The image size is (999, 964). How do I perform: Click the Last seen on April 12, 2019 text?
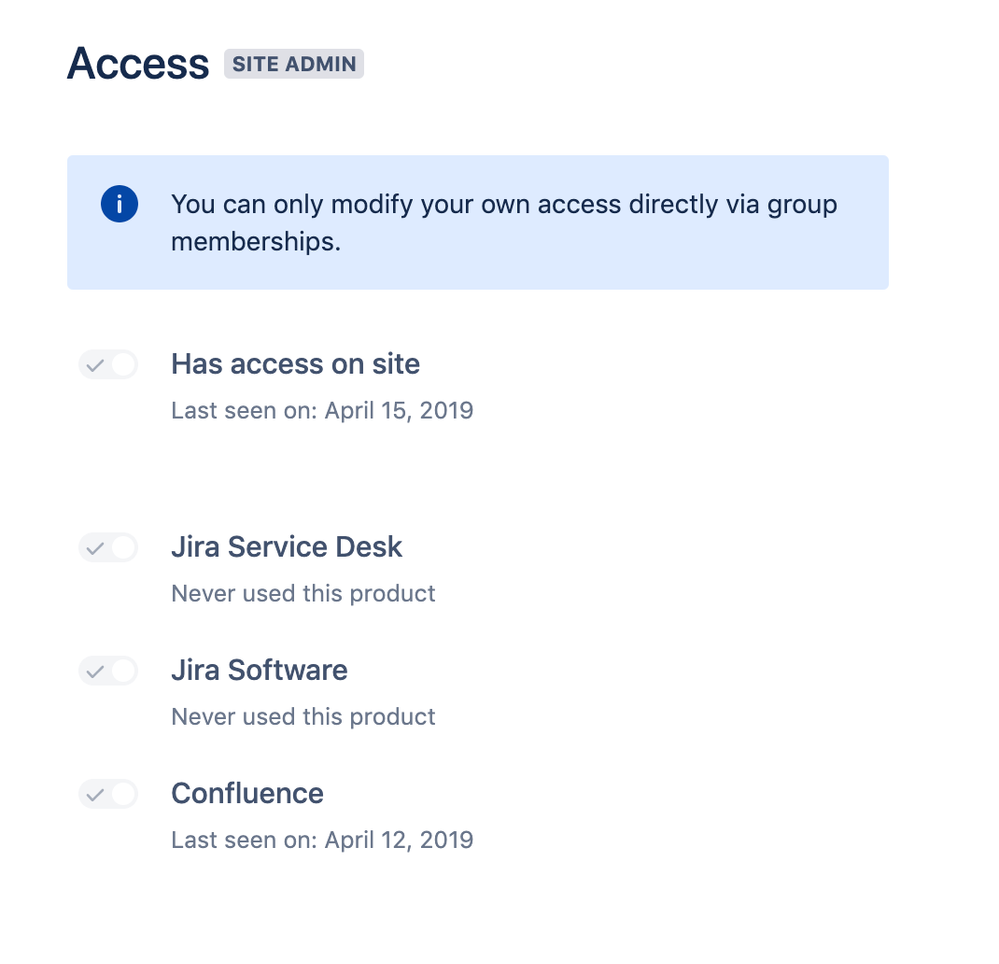[x=322, y=840]
